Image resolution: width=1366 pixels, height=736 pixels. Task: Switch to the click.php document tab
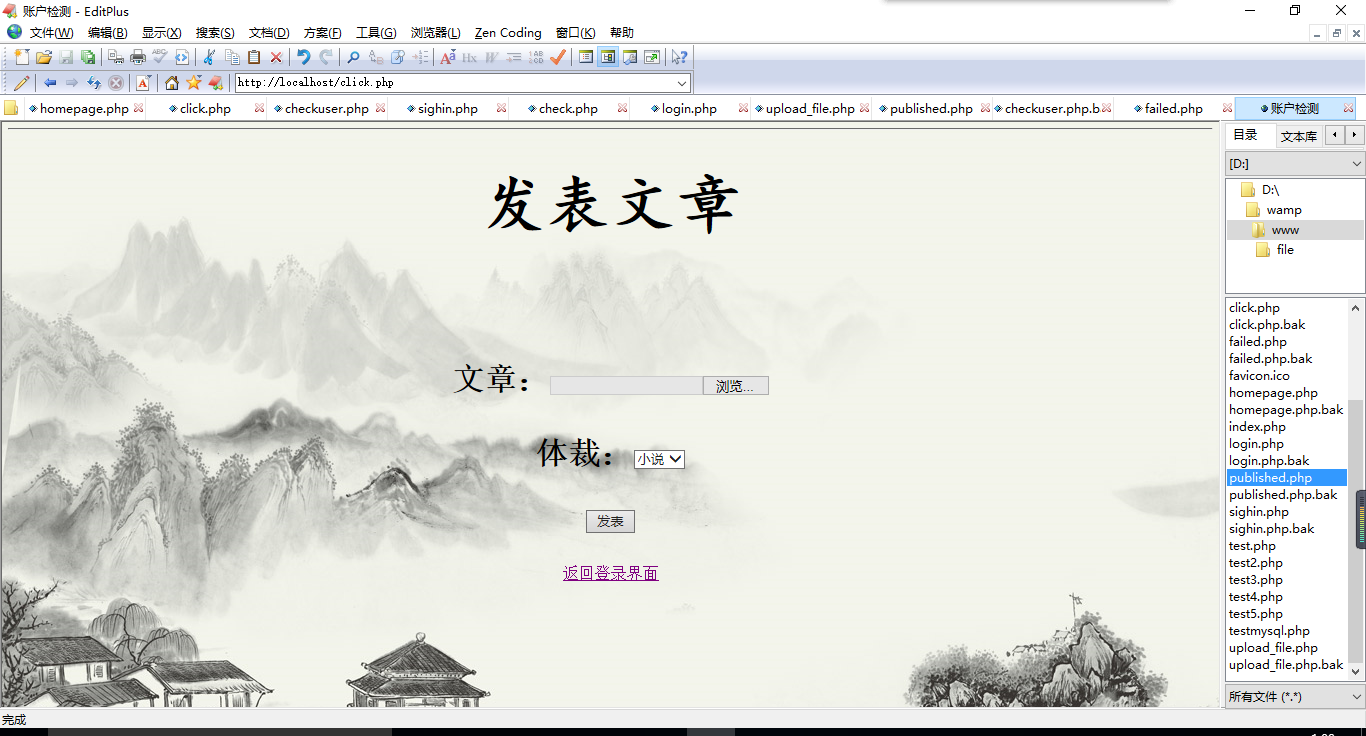click(x=205, y=109)
